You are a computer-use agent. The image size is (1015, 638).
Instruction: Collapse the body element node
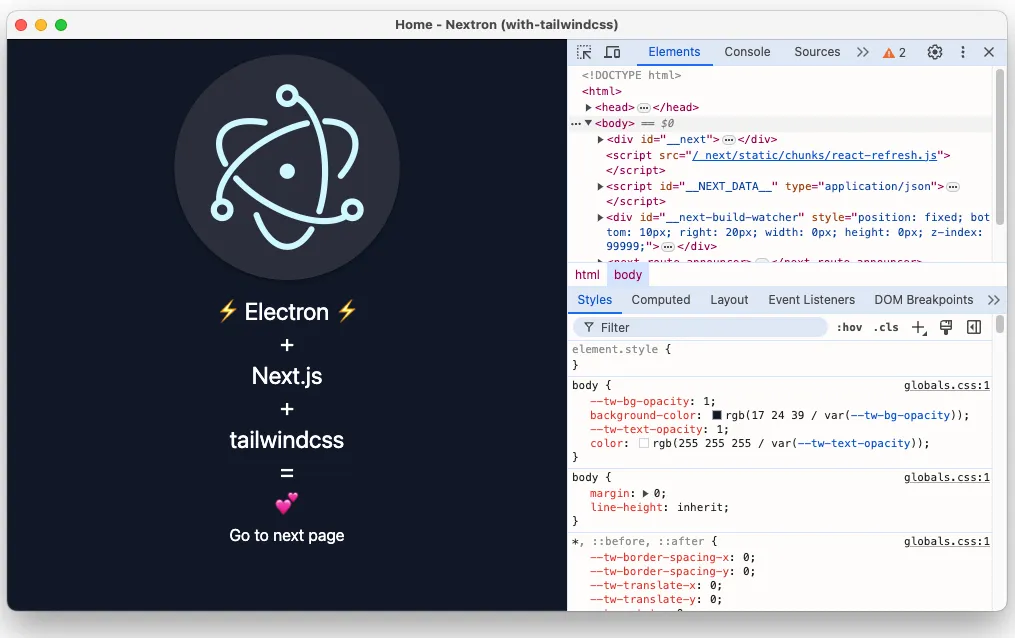pos(590,123)
